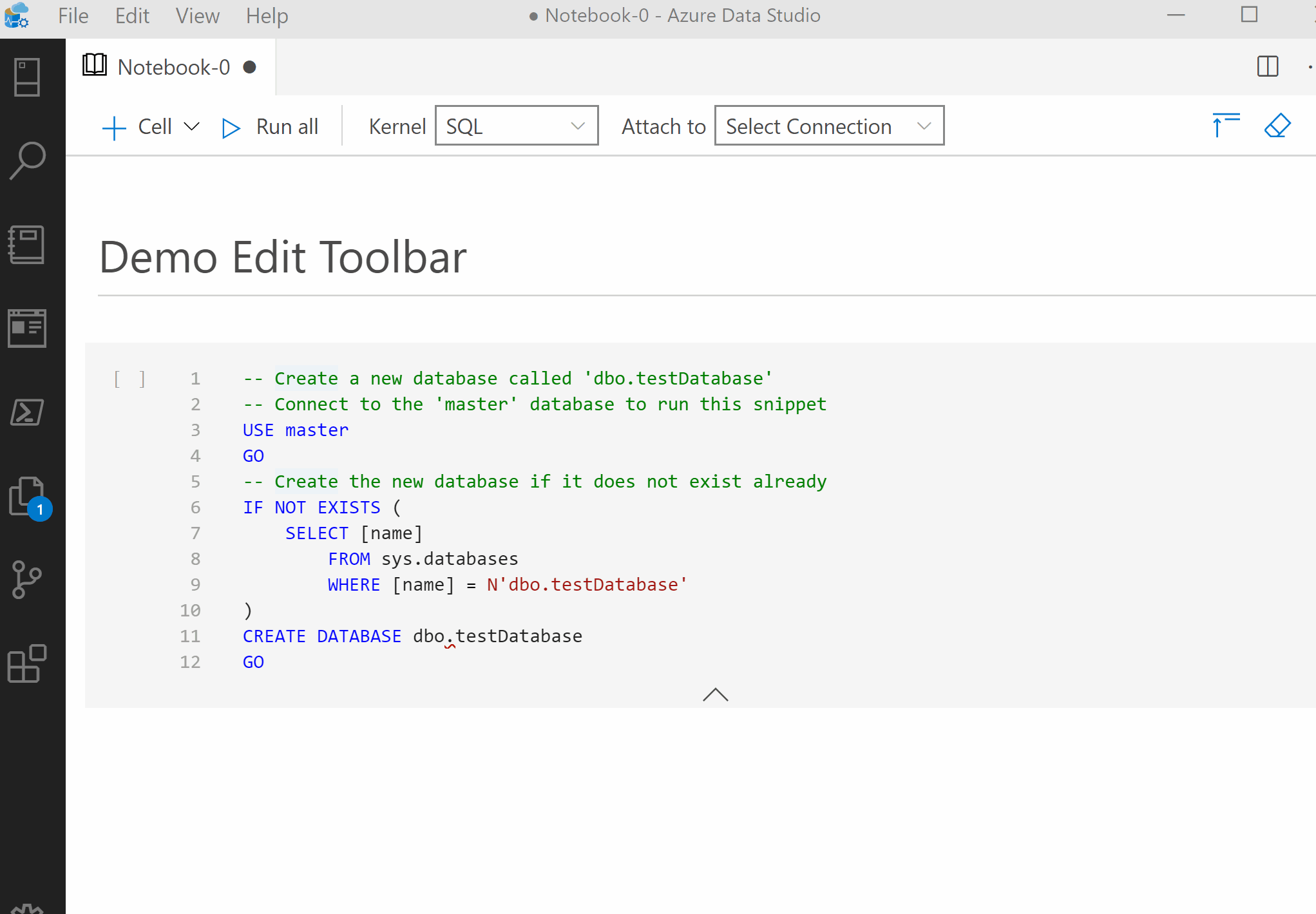Open the Kernel dropdown showing SQL
Screen dimensions: 1316x914
(x=515, y=126)
